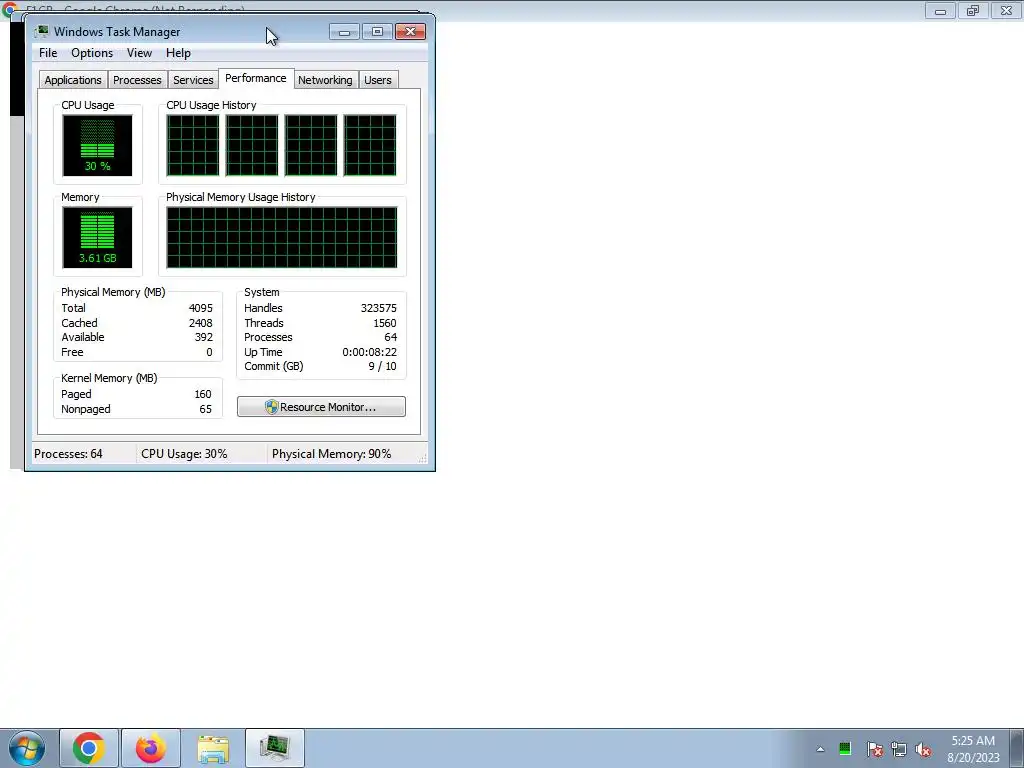Show hidden tray icons arrow
This screenshot has height=768, width=1024.
point(820,749)
